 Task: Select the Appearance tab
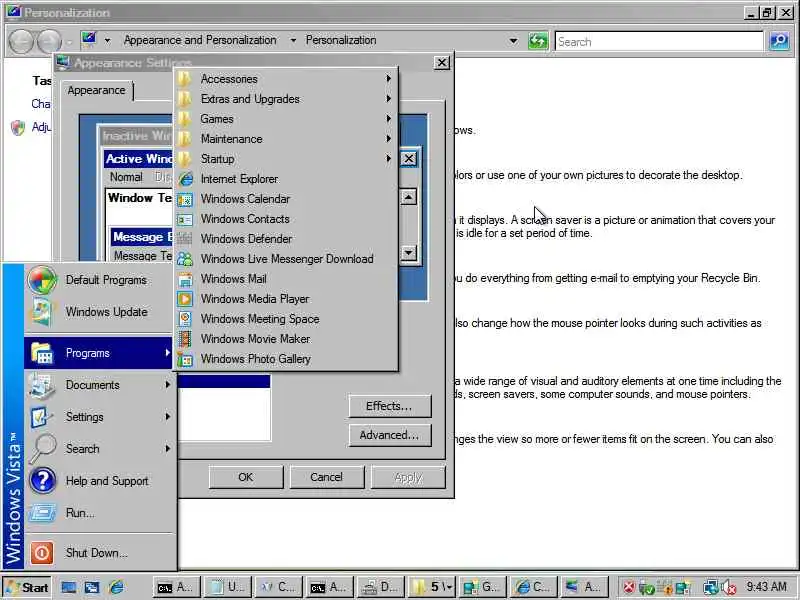click(x=96, y=90)
